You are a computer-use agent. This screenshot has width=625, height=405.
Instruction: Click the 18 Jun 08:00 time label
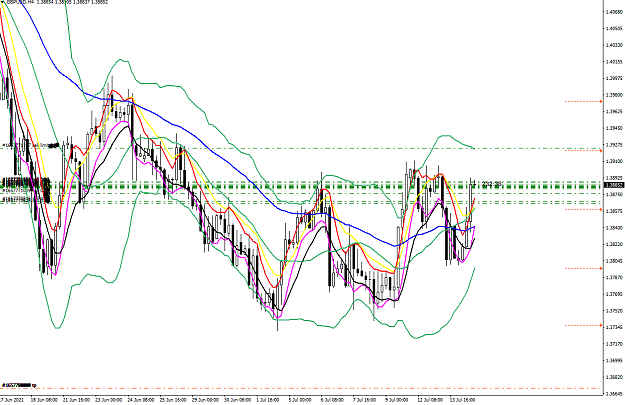click(44, 400)
